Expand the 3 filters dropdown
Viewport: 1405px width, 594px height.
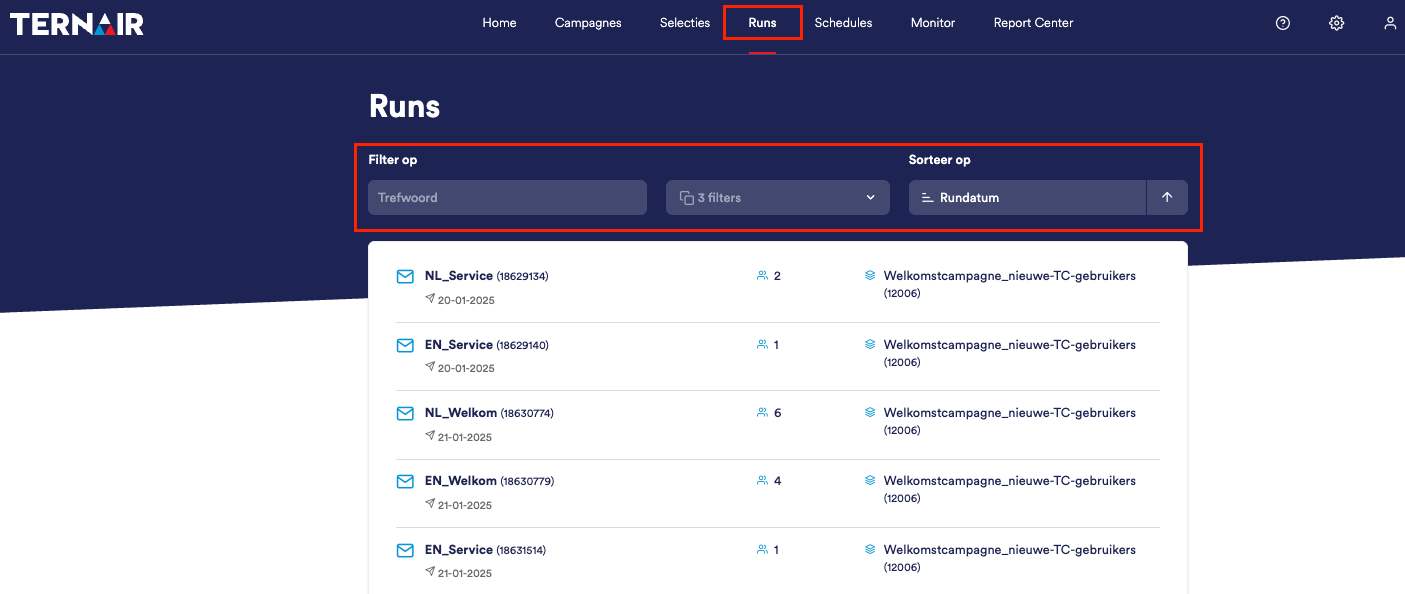(x=777, y=197)
